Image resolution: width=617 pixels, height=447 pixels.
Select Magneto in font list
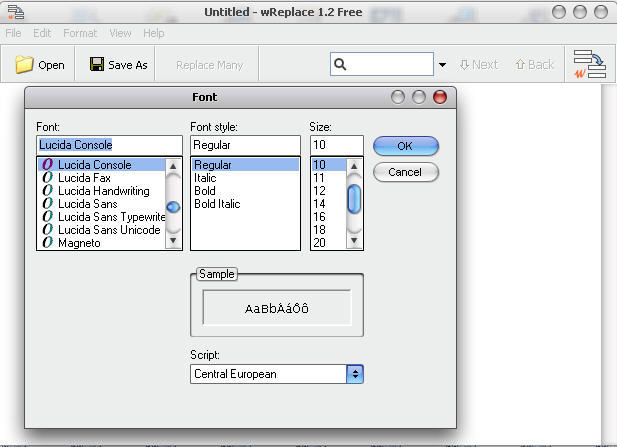coord(102,242)
